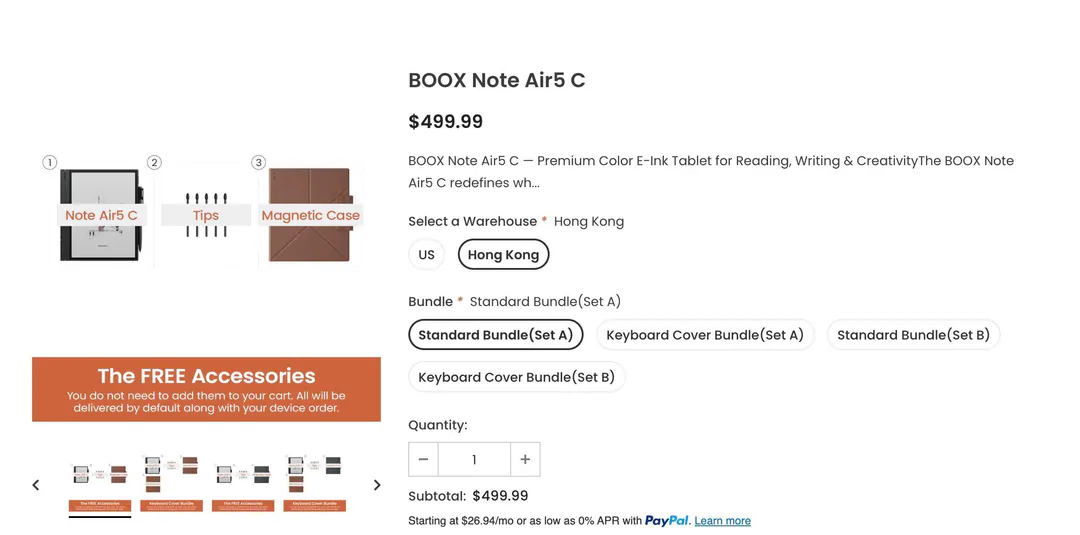Select the US warehouse option
The height and width of the screenshot is (535, 1080).
pyautogui.click(x=426, y=255)
